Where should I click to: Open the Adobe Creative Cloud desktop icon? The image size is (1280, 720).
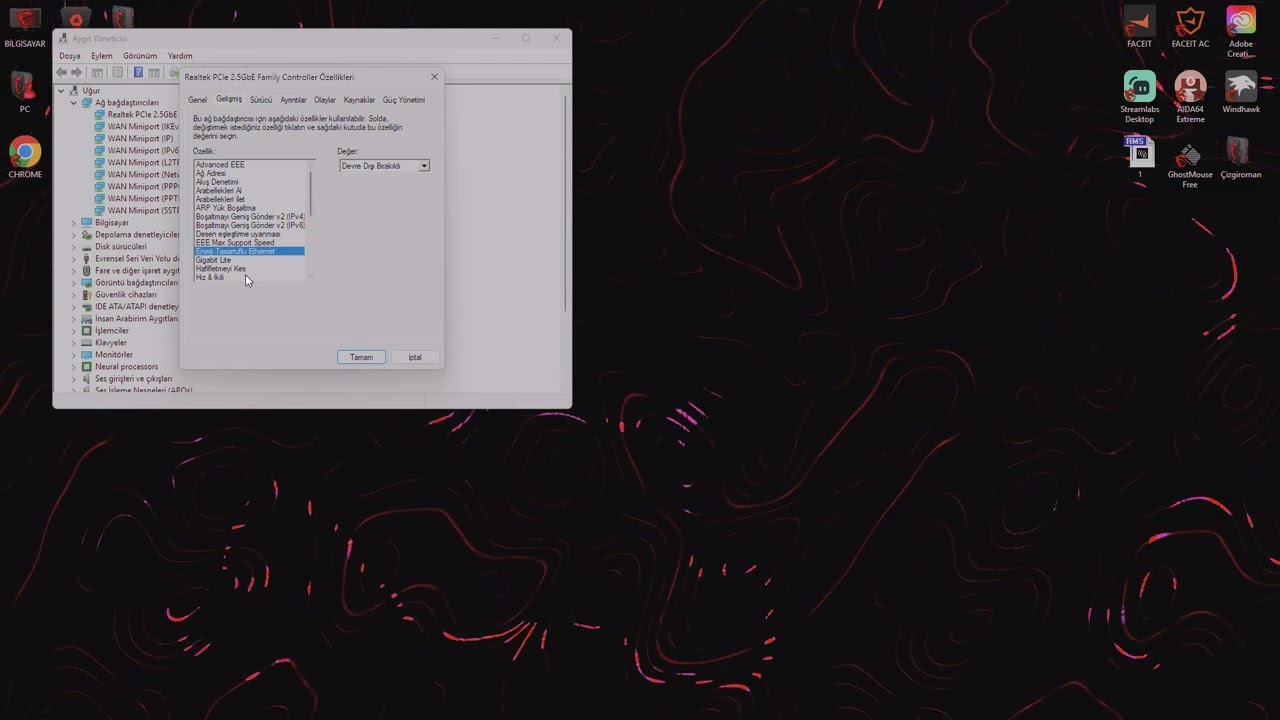(1241, 32)
